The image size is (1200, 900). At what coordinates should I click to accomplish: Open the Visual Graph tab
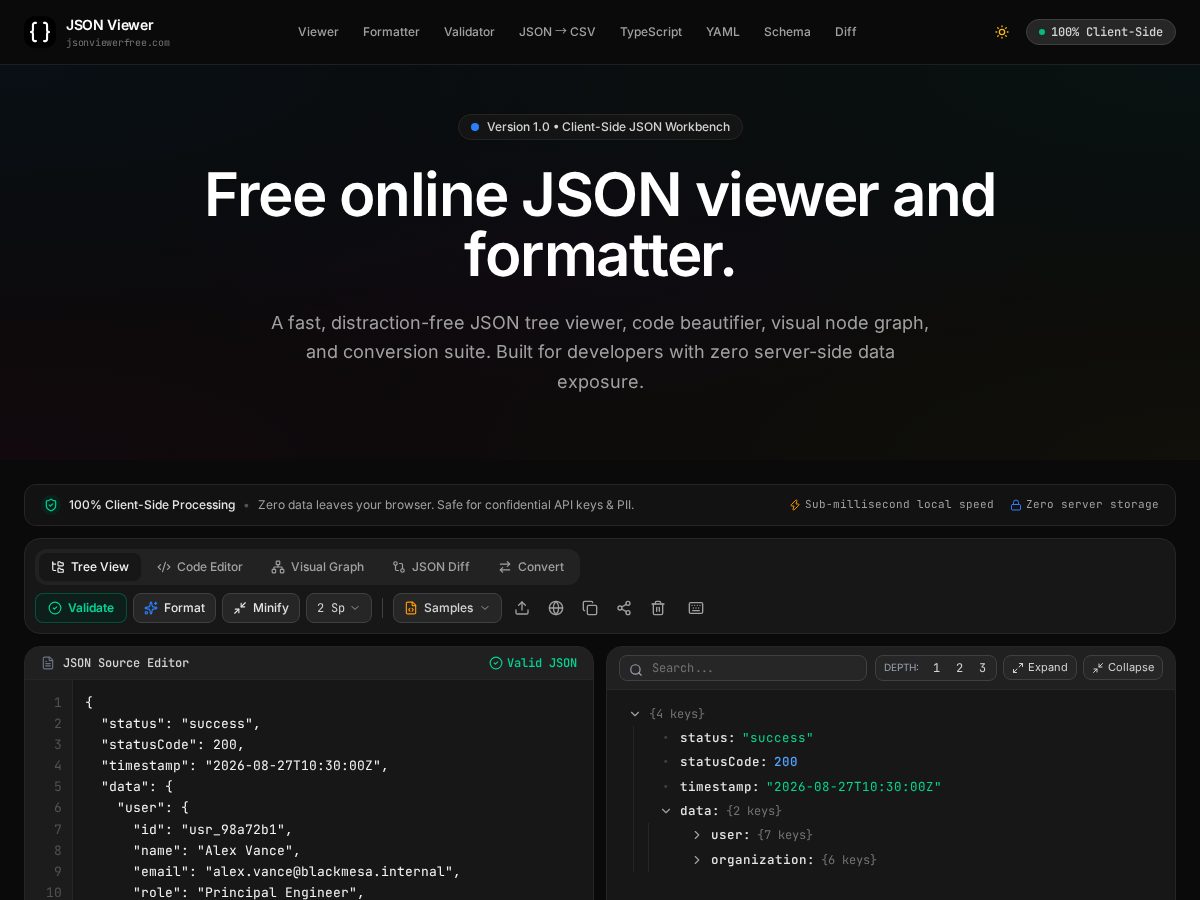[318, 567]
